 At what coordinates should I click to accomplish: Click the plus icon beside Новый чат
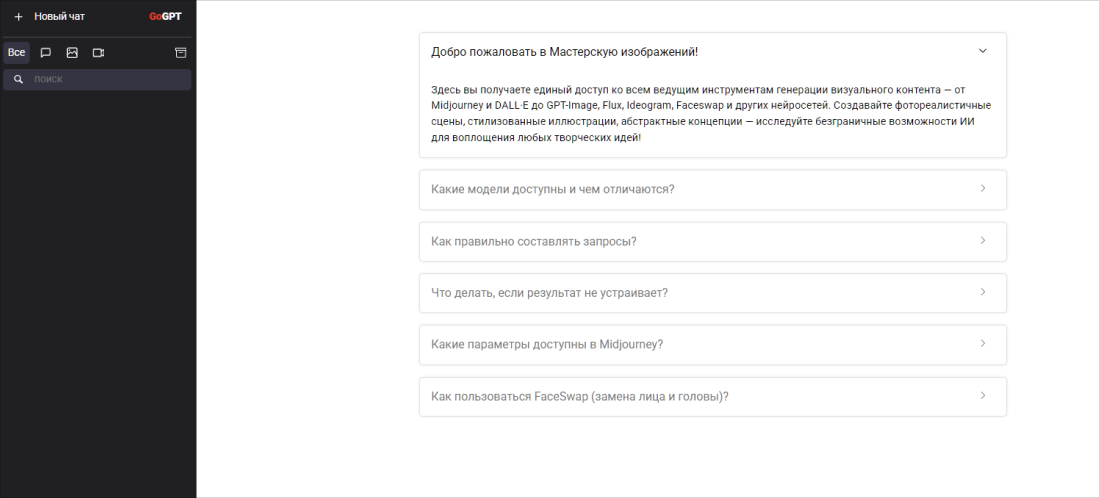tap(18, 17)
